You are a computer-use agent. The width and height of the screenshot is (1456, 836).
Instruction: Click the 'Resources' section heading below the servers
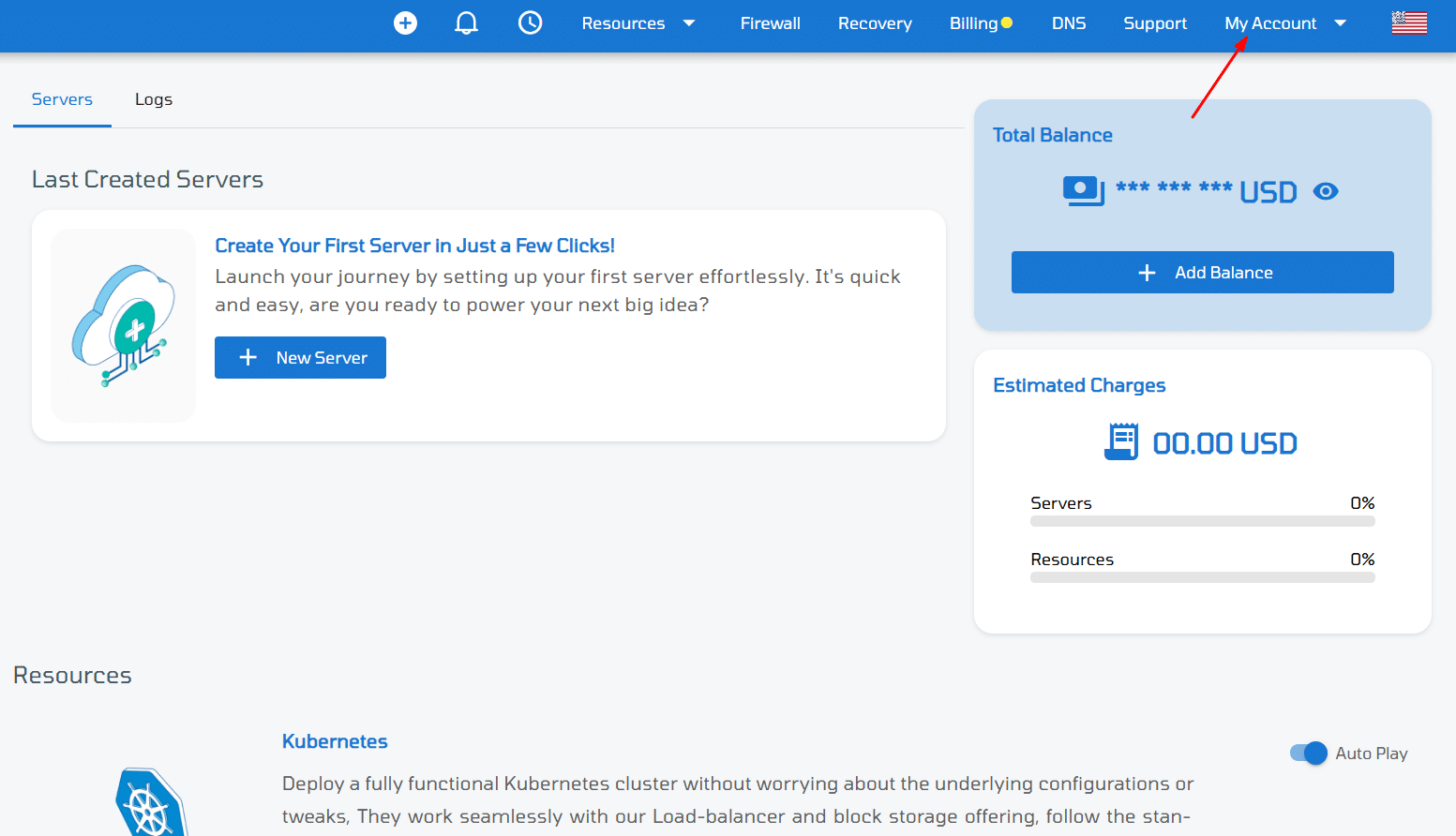[72, 675]
